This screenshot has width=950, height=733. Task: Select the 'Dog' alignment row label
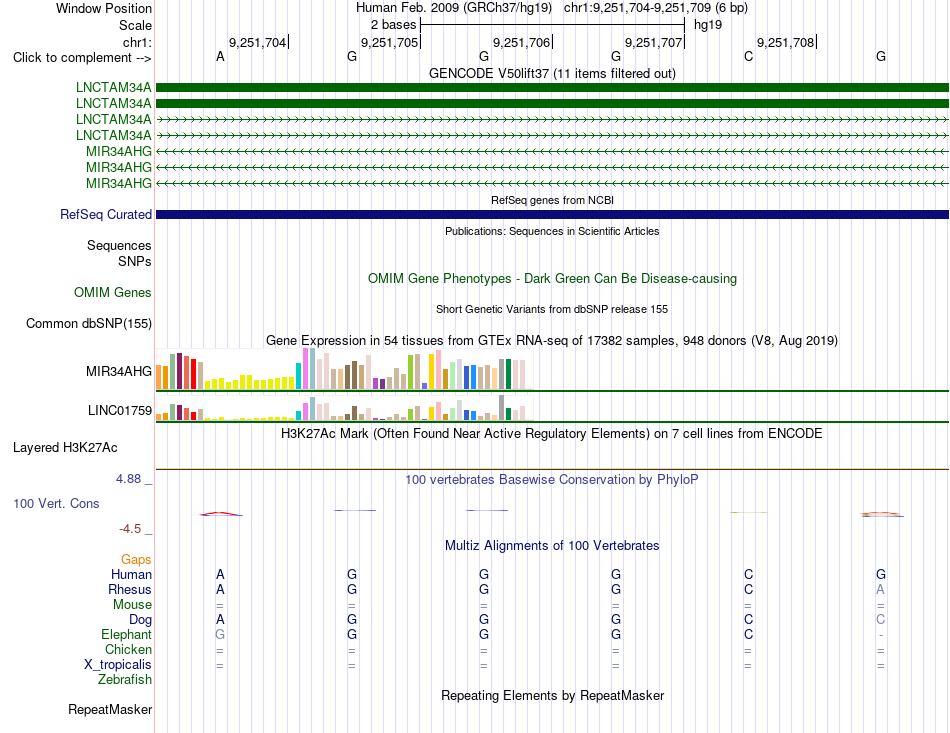coord(141,620)
